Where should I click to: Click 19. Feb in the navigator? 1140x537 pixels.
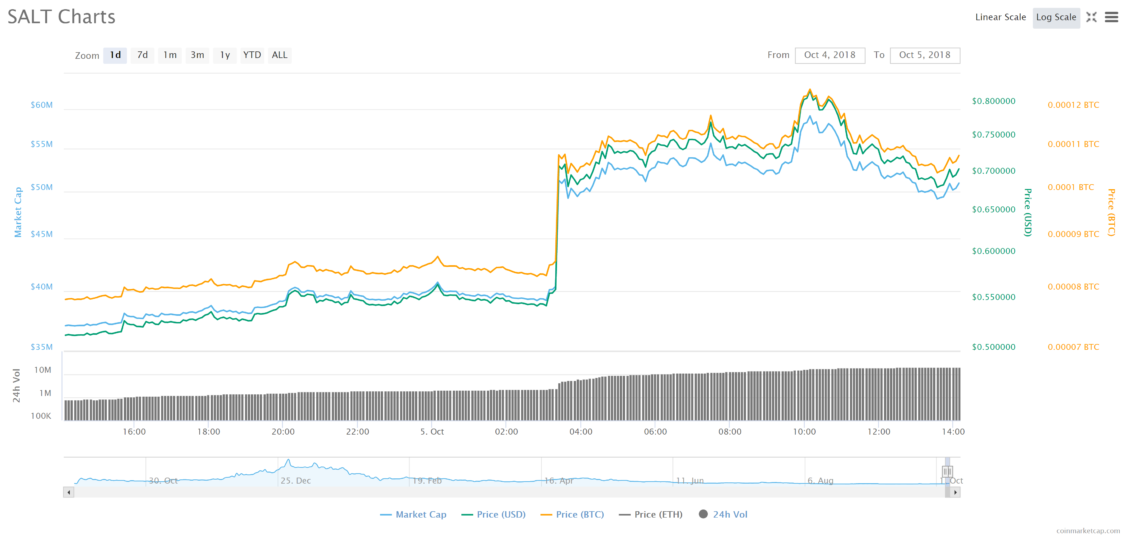pyautogui.click(x=427, y=480)
